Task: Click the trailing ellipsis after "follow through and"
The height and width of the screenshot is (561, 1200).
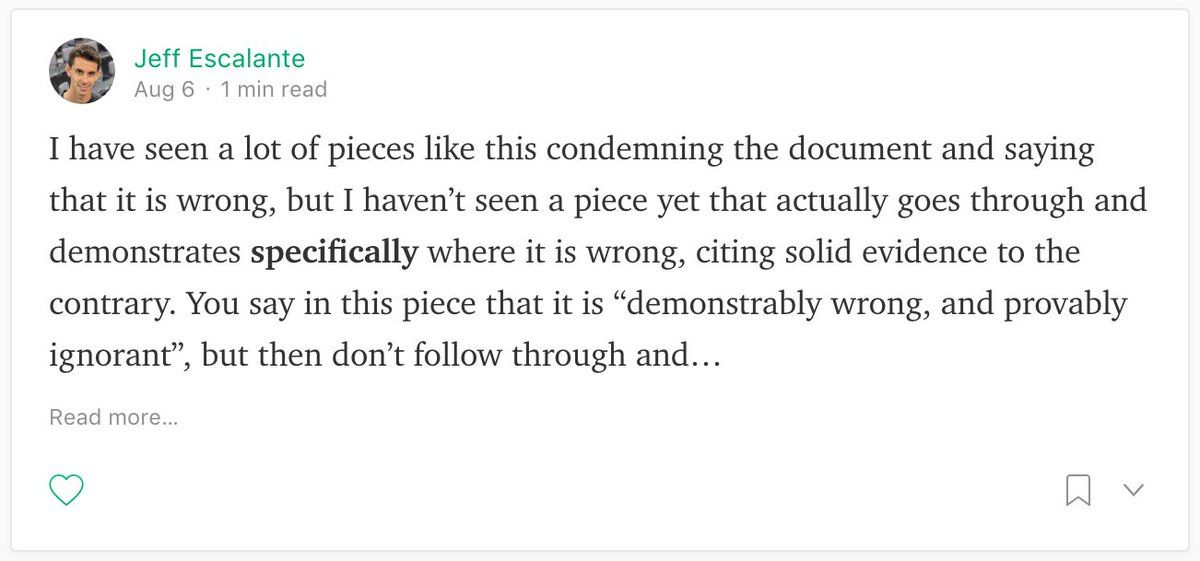Action: pos(704,355)
